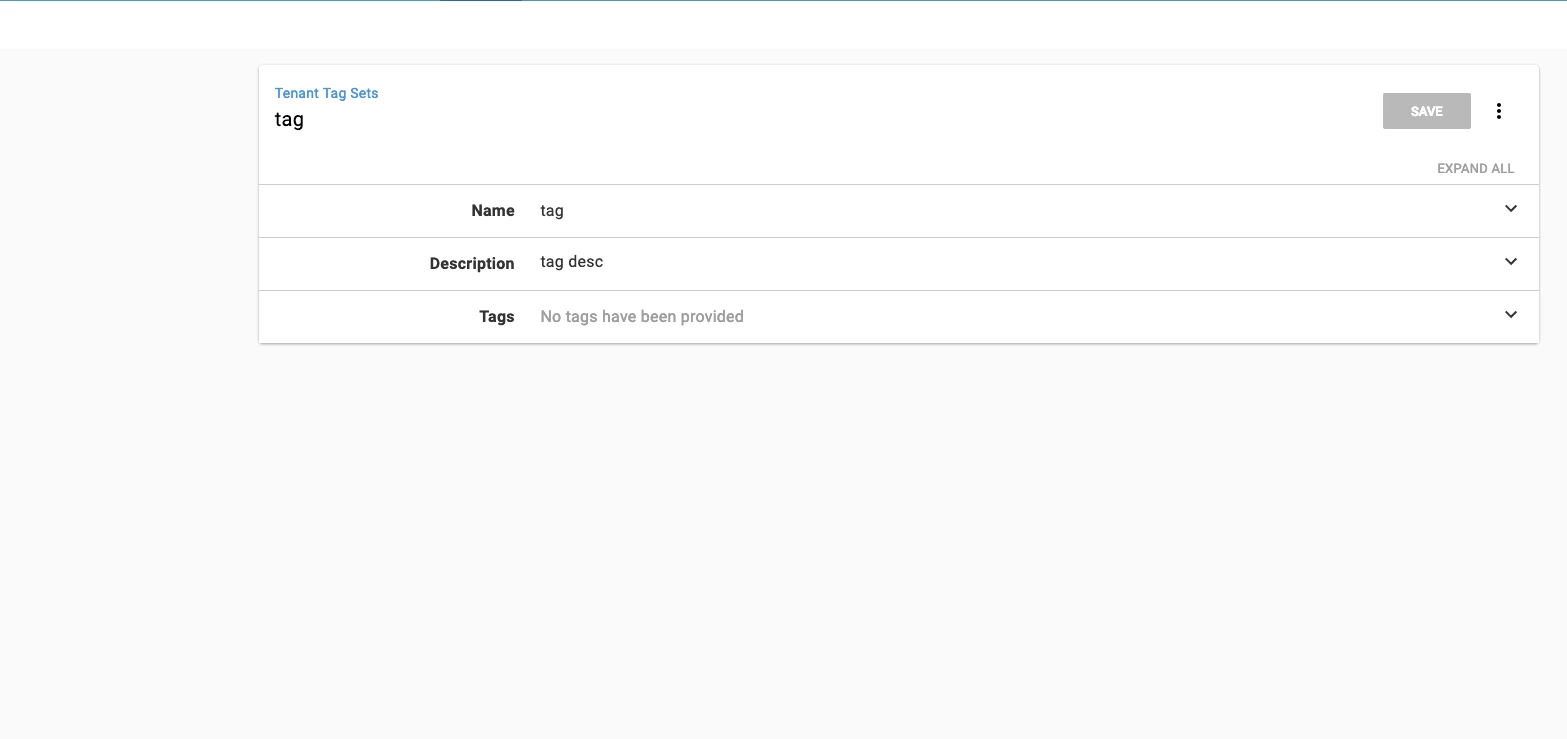Collapse the Name section using its arrow

(x=1511, y=209)
